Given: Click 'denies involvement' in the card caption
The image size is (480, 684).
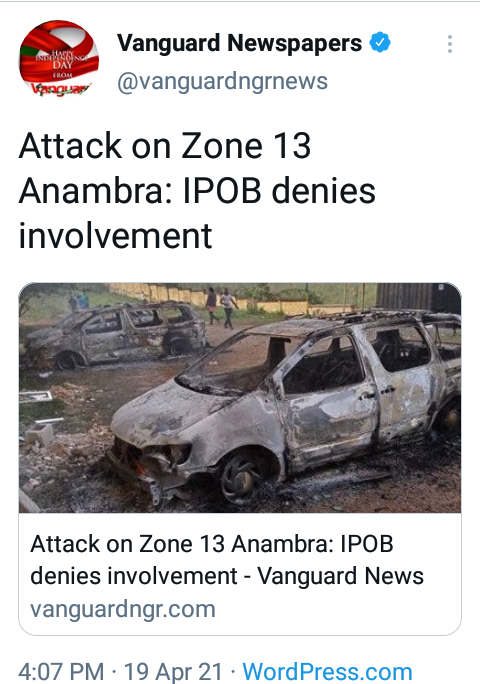Looking at the screenshot, I should (x=134, y=576).
